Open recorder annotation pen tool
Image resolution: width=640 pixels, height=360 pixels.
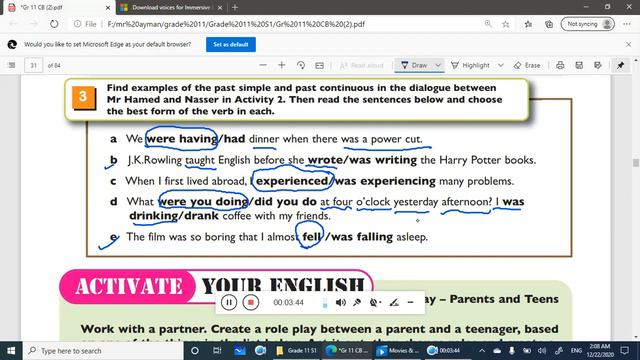(x=394, y=302)
